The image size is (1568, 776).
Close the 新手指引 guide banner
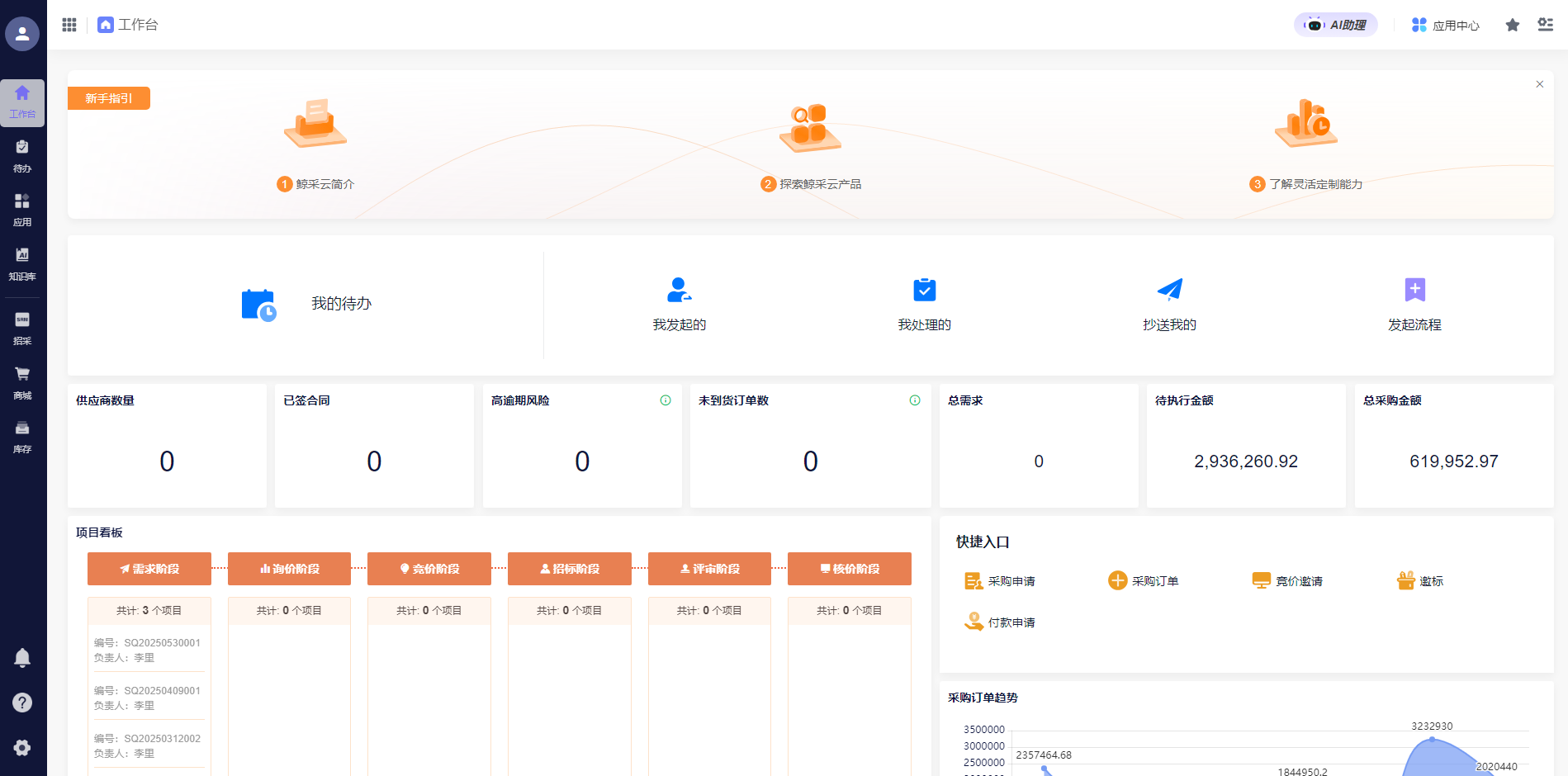1539,84
